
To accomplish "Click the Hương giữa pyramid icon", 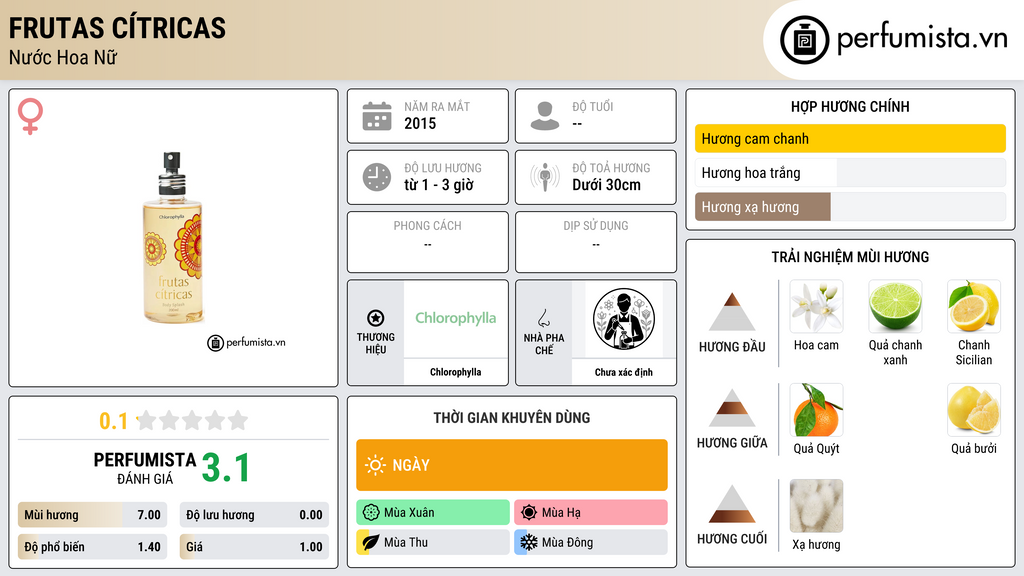I will 732,408.
